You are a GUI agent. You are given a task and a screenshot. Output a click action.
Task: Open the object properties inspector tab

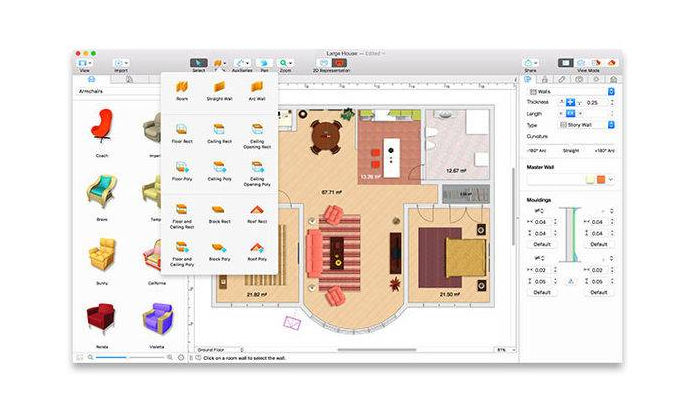[528, 79]
